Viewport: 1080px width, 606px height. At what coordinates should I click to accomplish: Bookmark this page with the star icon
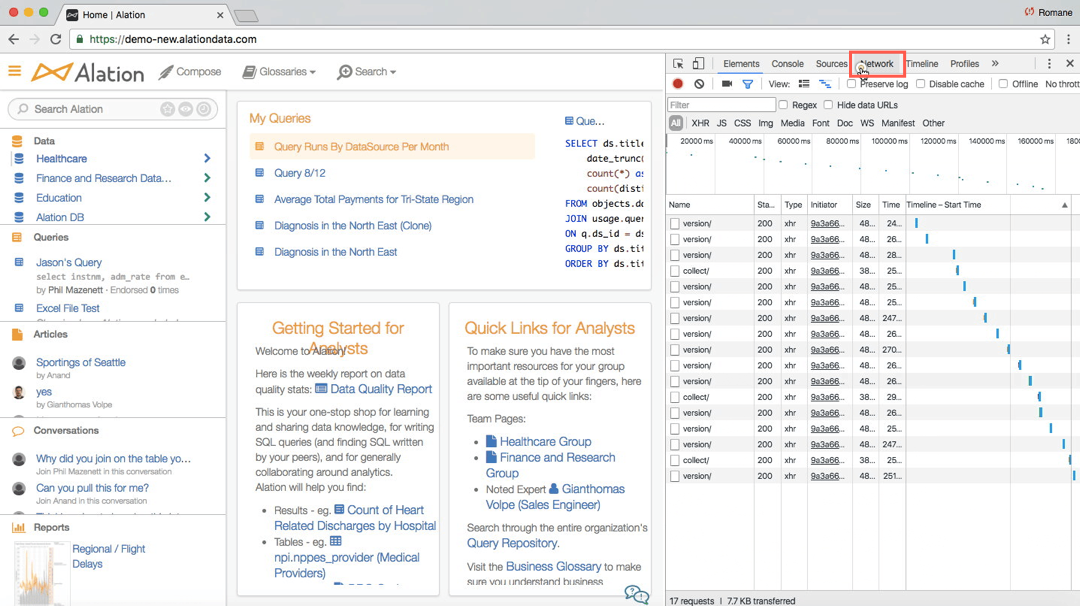tap(1045, 39)
